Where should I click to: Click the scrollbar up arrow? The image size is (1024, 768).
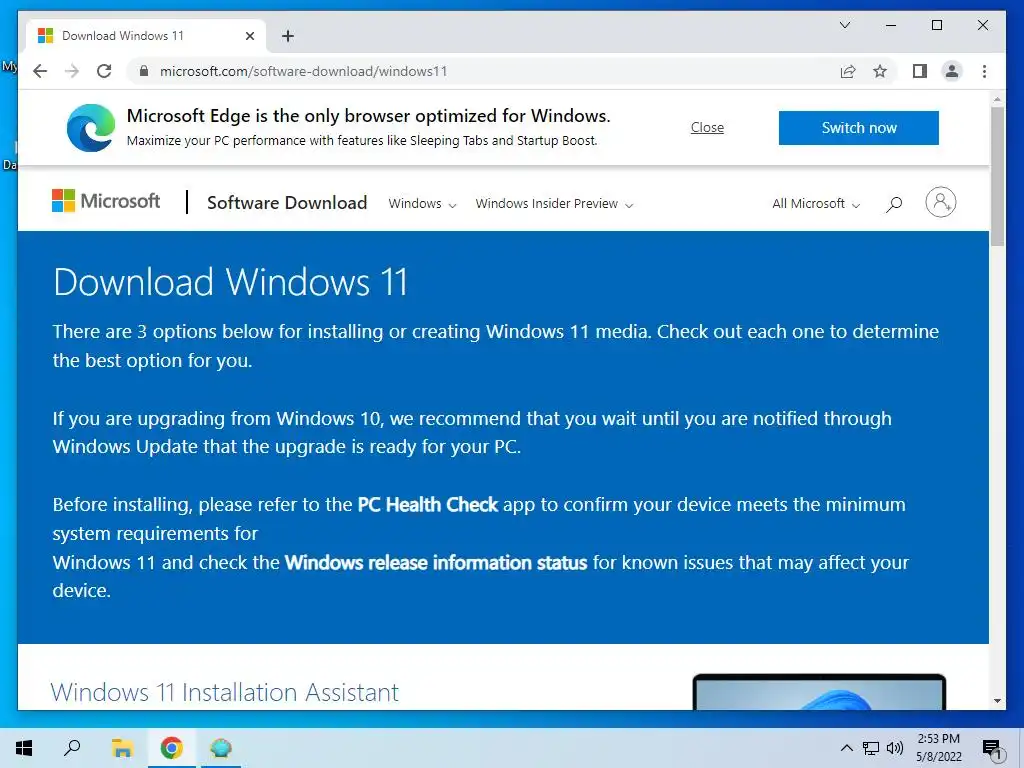click(x=997, y=99)
